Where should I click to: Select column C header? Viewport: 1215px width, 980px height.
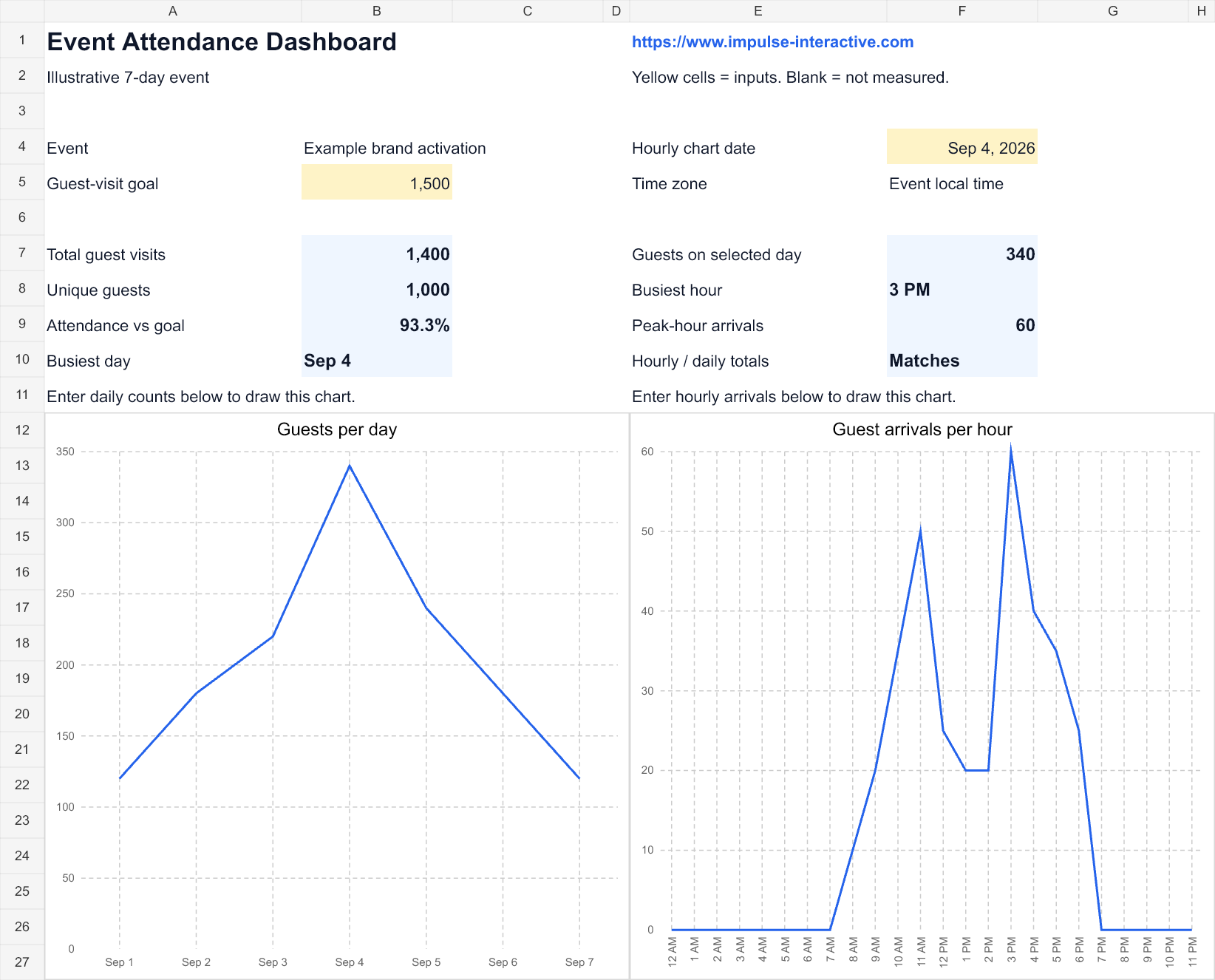(x=528, y=11)
